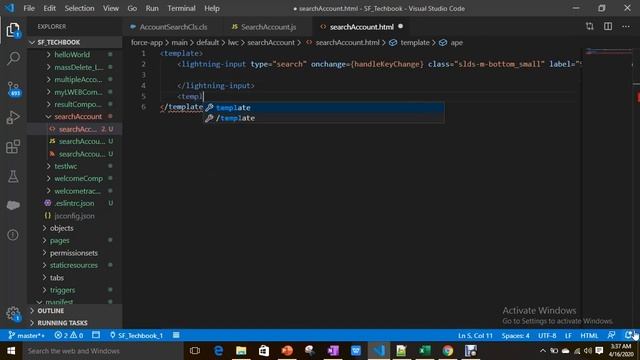
Task: Open the Extensions view
Action: tap(13, 147)
